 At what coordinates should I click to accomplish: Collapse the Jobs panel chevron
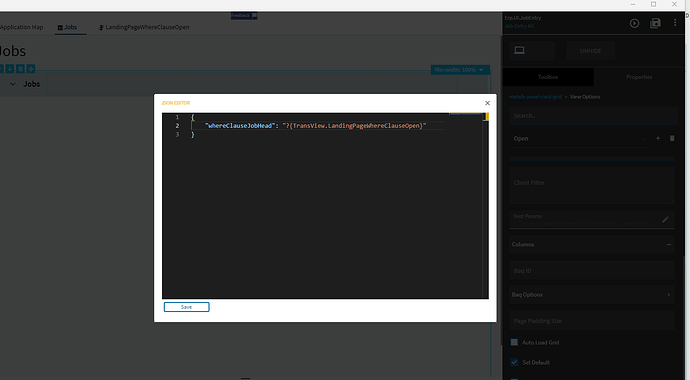(13, 84)
